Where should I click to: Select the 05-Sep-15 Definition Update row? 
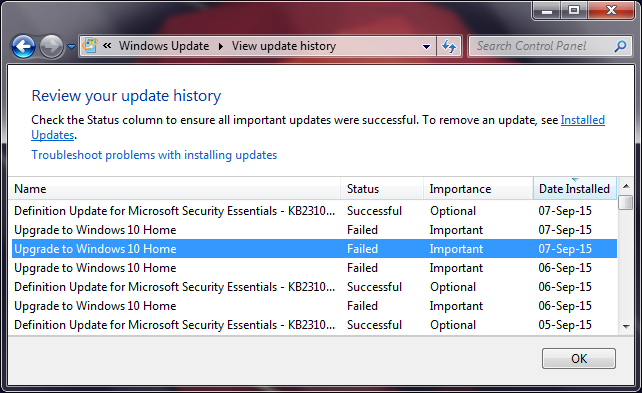(x=314, y=325)
